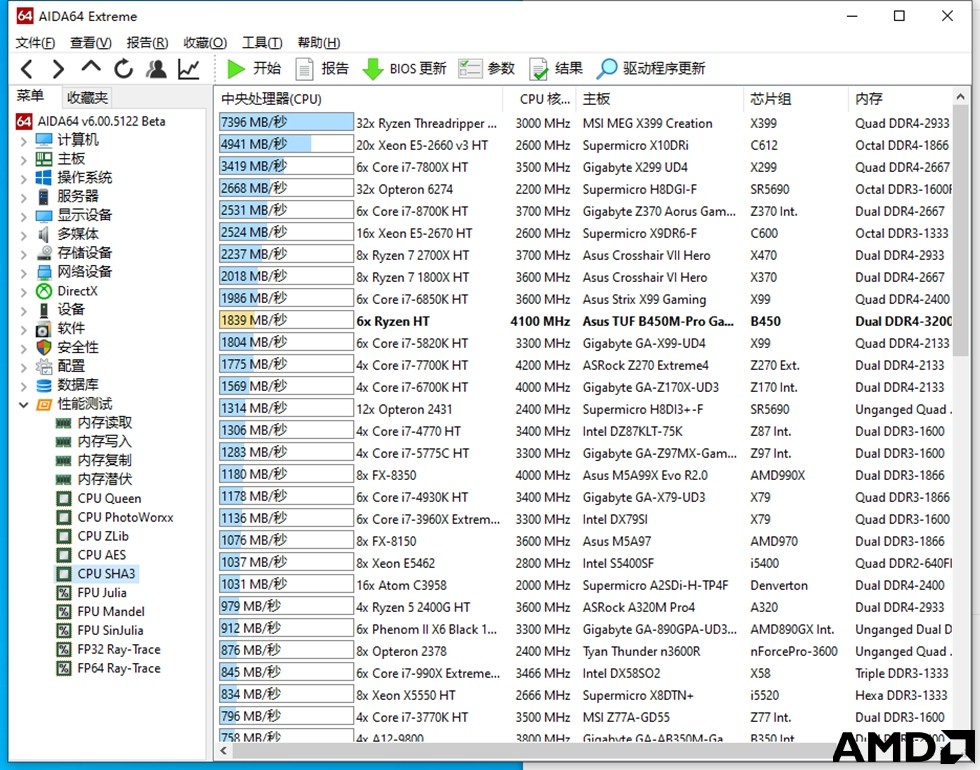The height and width of the screenshot is (770, 980).
Task: Start the benchmark with 开始
Action: tap(254, 68)
